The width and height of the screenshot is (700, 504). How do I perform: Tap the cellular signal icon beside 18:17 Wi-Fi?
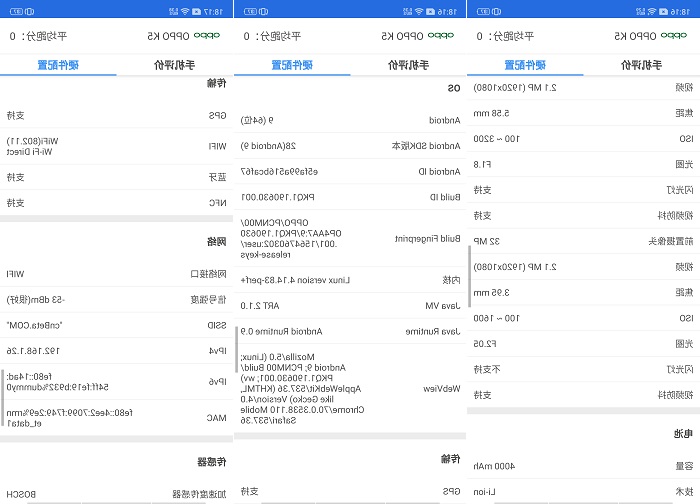pyautogui.click(x=174, y=12)
